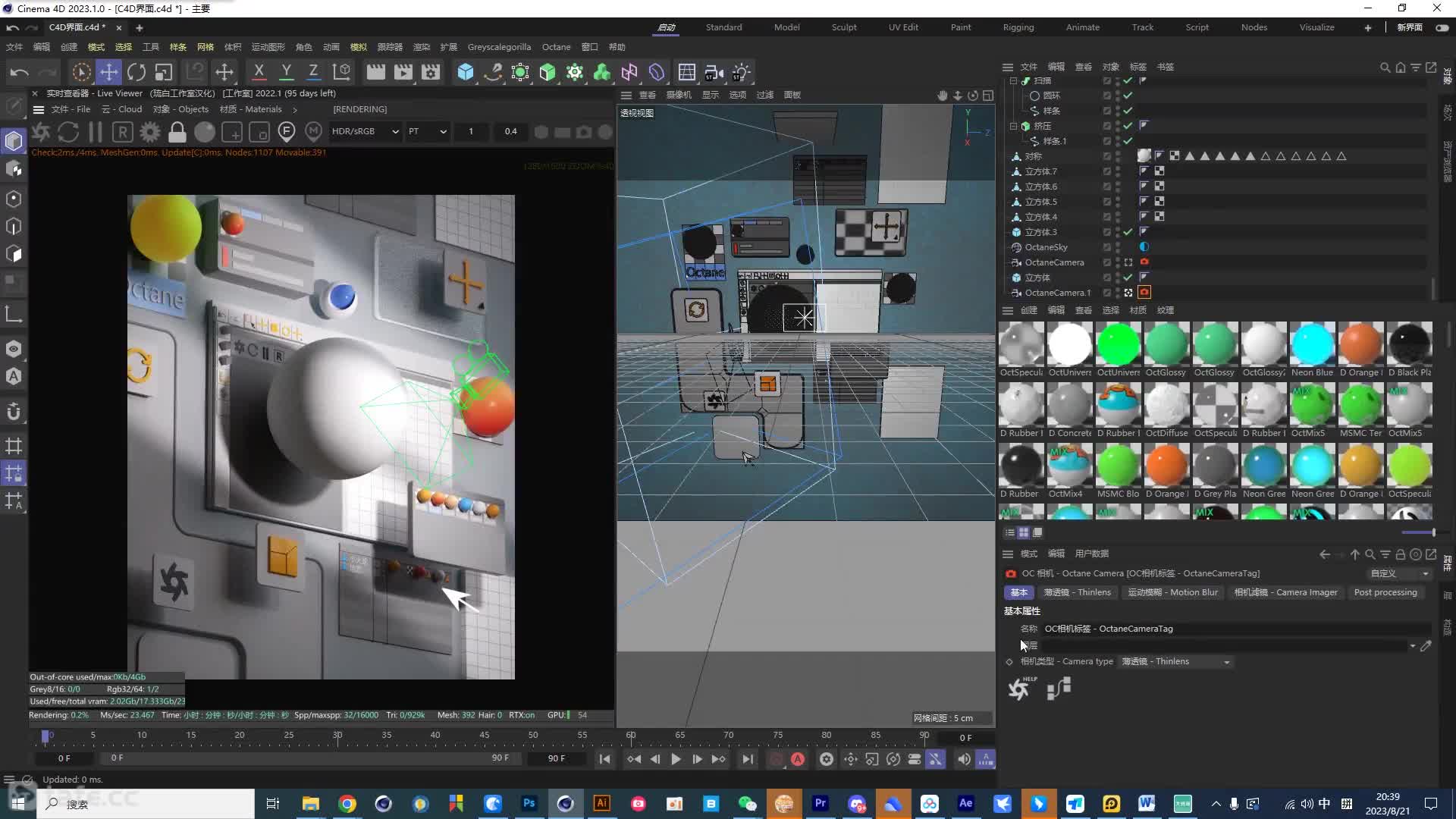This screenshot has width=1456, height=819.
Task: Click the spline pen tool icon
Action: [x=493, y=72]
